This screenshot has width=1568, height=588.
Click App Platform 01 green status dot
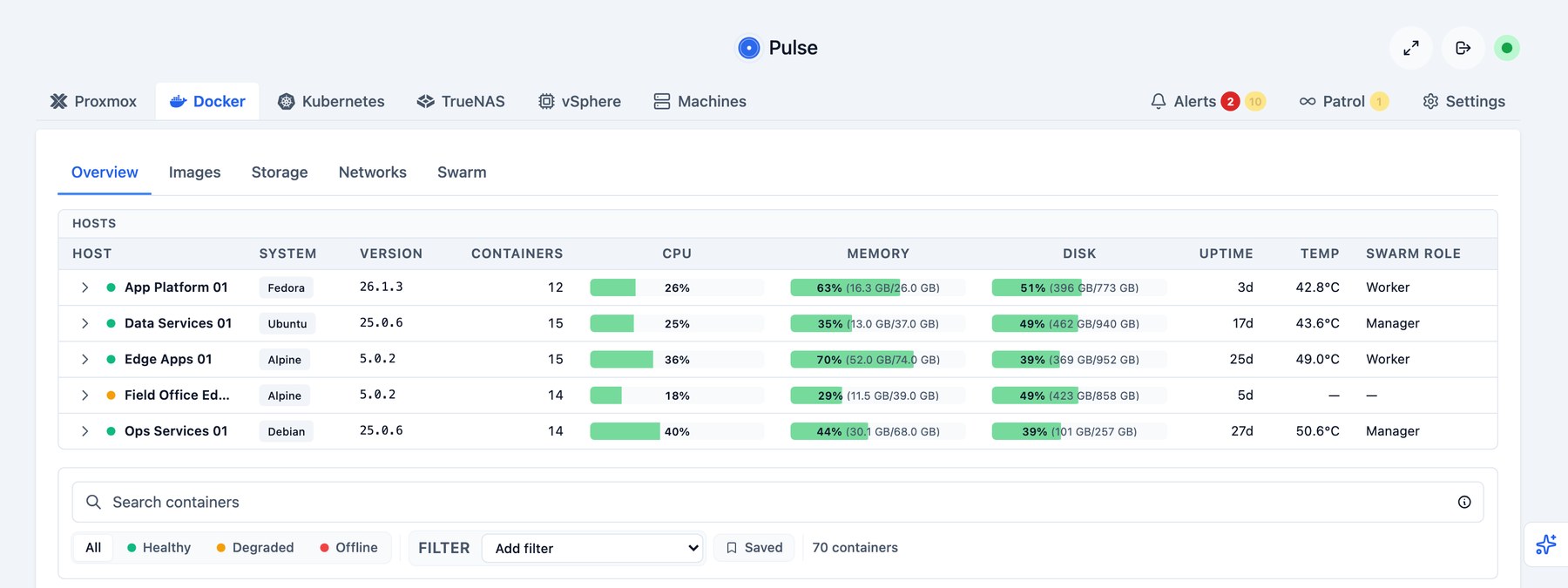[x=111, y=287]
